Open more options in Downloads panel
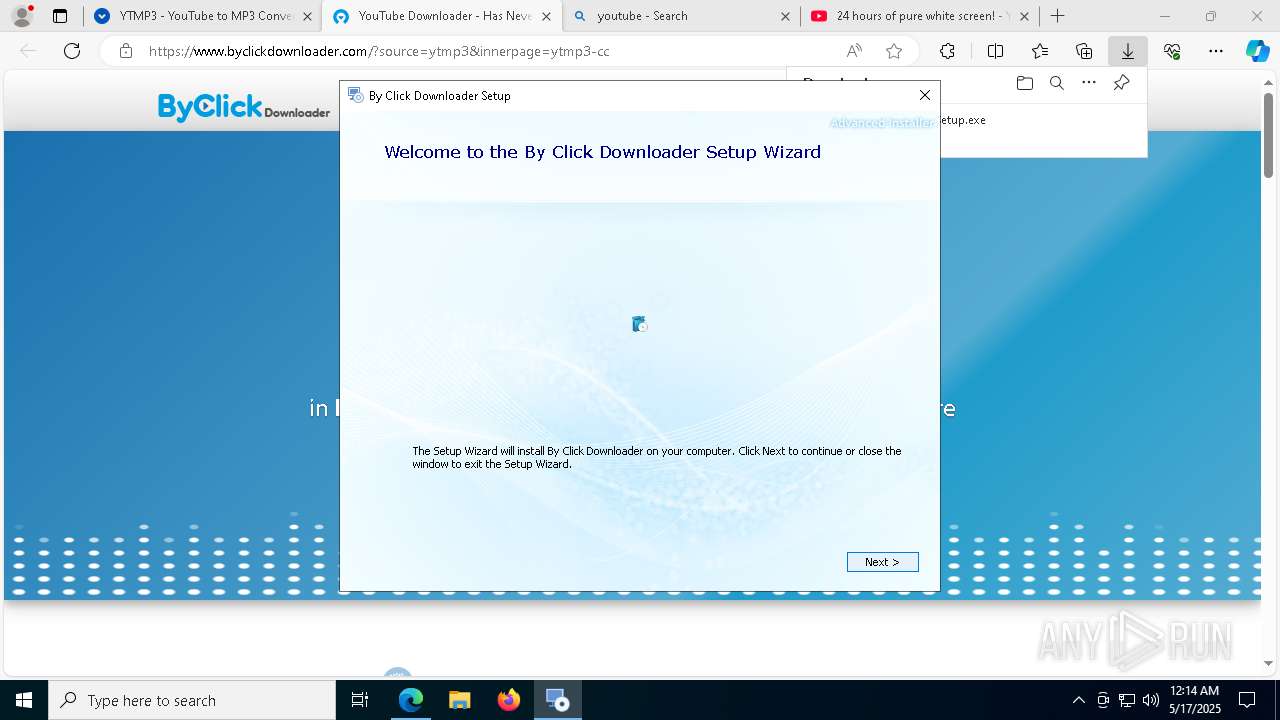 [x=1089, y=83]
